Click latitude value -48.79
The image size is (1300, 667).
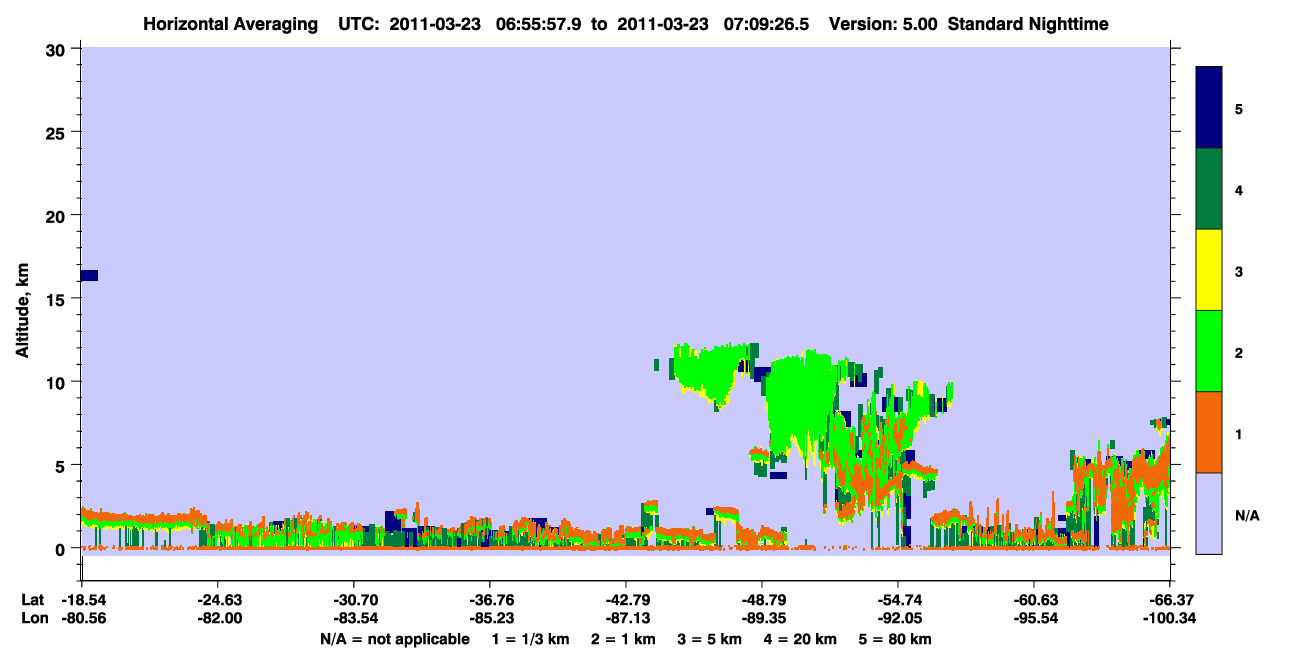point(762,600)
